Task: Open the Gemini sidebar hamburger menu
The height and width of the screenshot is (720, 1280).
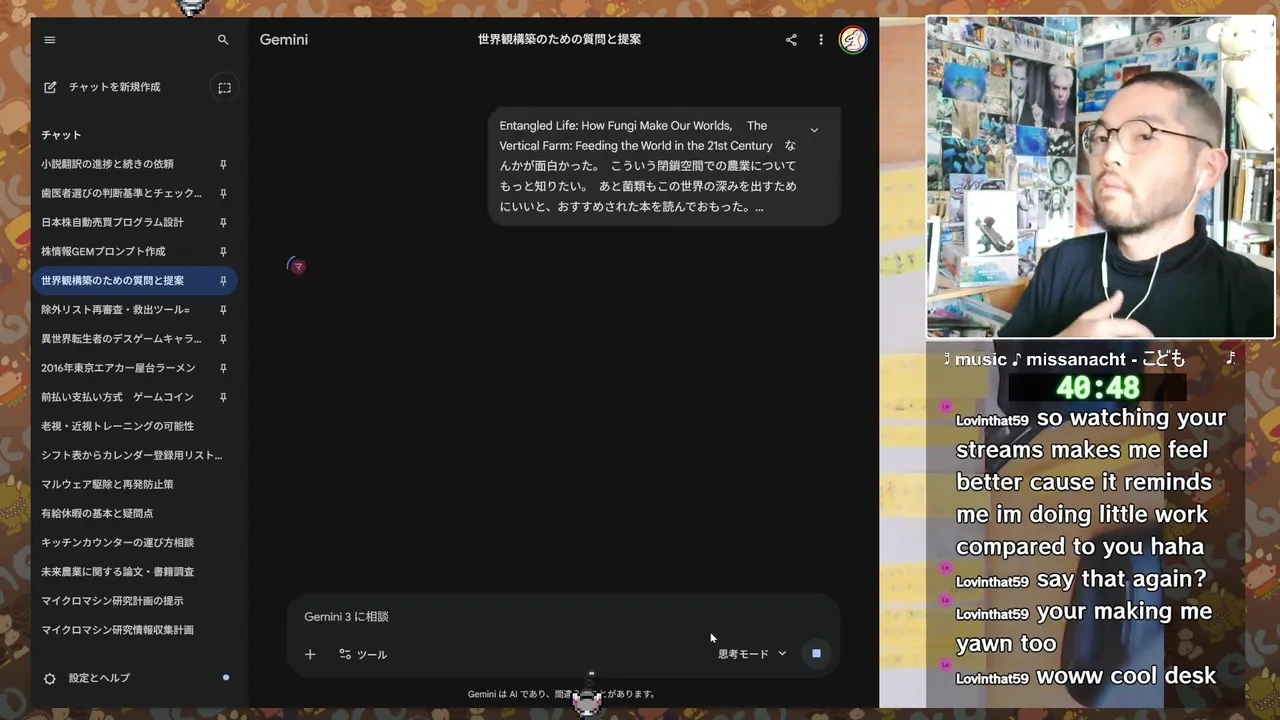Action: [x=50, y=40]
